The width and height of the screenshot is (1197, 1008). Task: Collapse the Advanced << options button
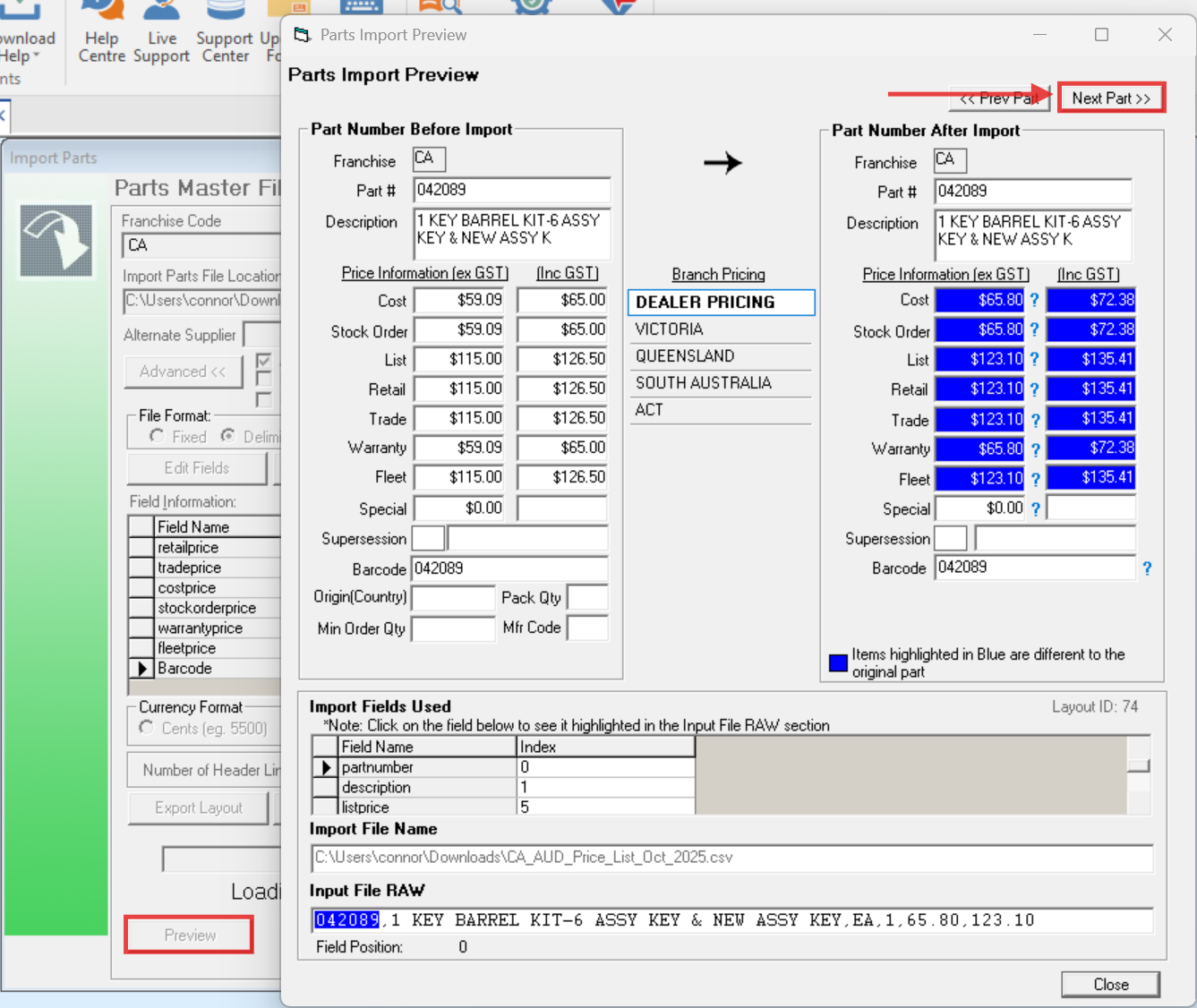[x=184, y=372]
